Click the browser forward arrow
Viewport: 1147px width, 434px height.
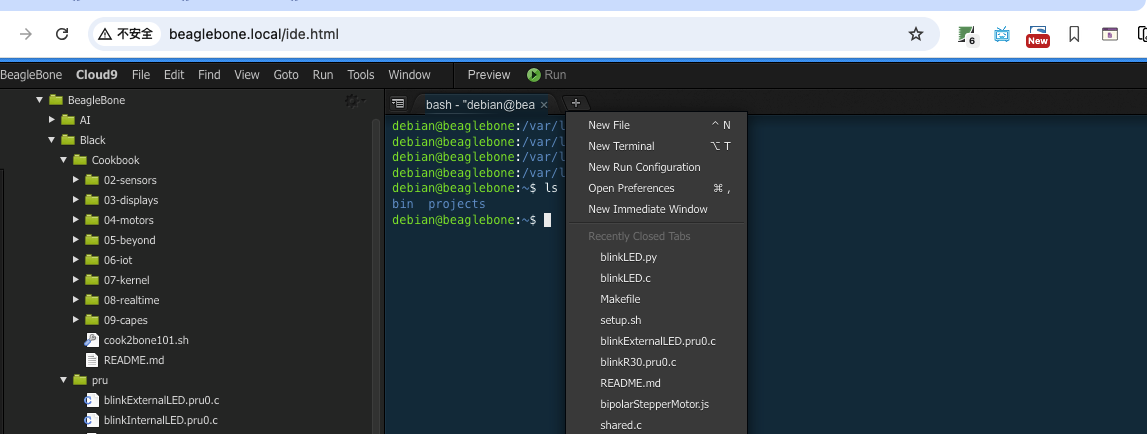pyautogui.click(x=26, y=34)
